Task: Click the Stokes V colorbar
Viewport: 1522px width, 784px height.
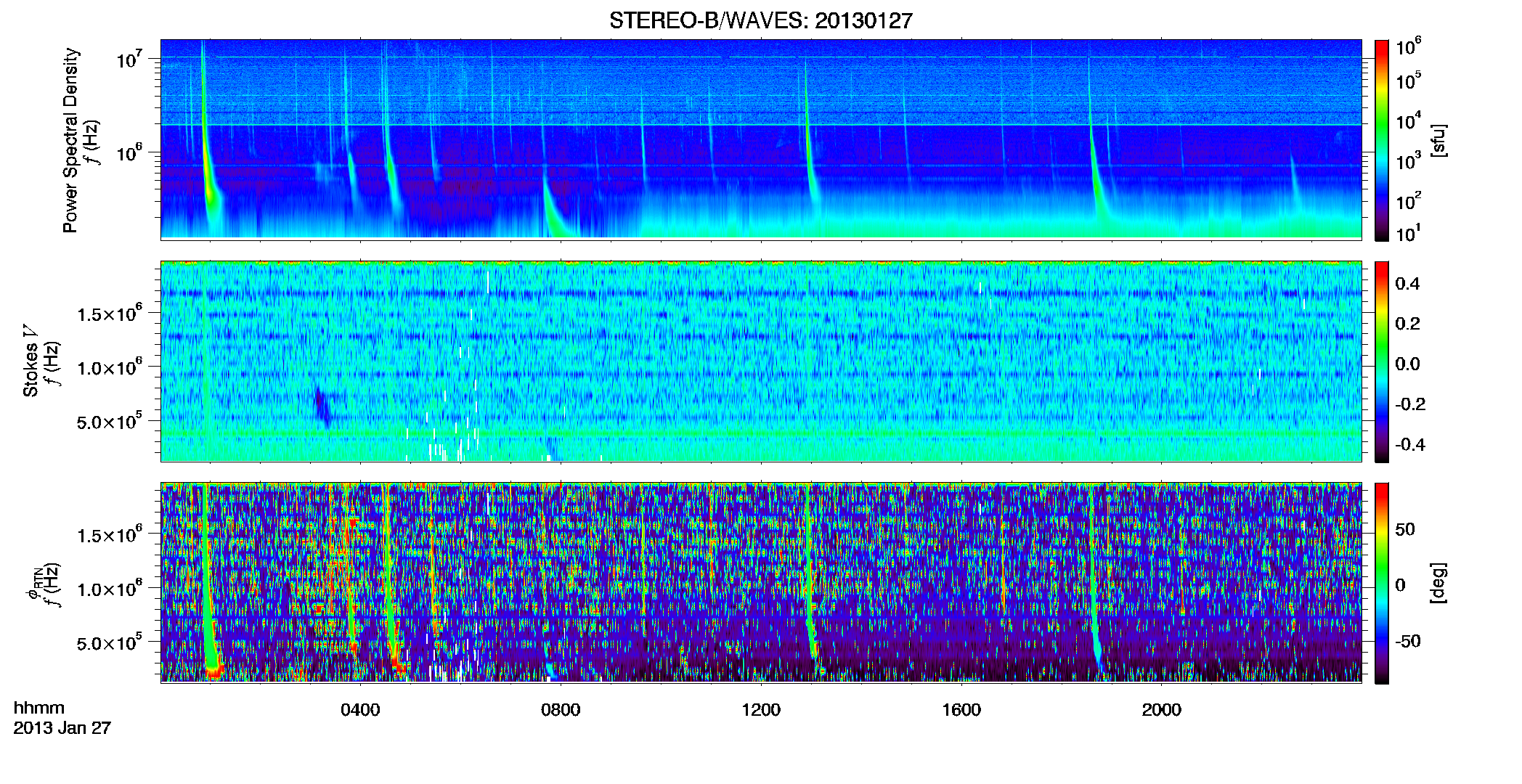Action: click(x=1382, y=362)
